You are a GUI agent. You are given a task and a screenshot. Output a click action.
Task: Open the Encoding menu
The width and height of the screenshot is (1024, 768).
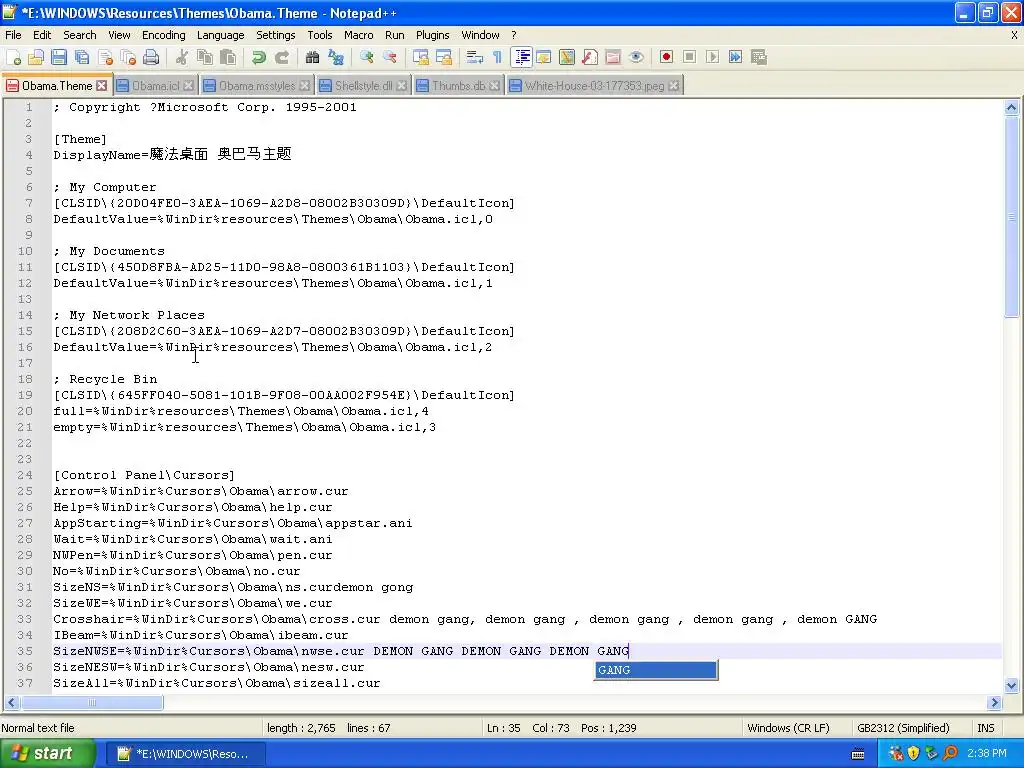click(164, 35)
